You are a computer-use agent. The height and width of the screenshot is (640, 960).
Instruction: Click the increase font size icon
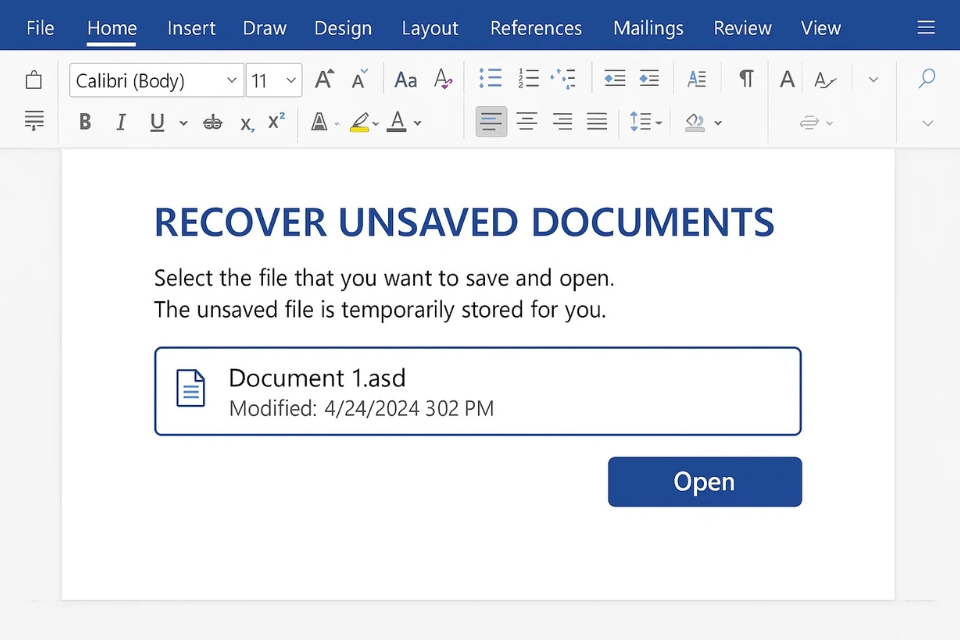click(324, 79)
